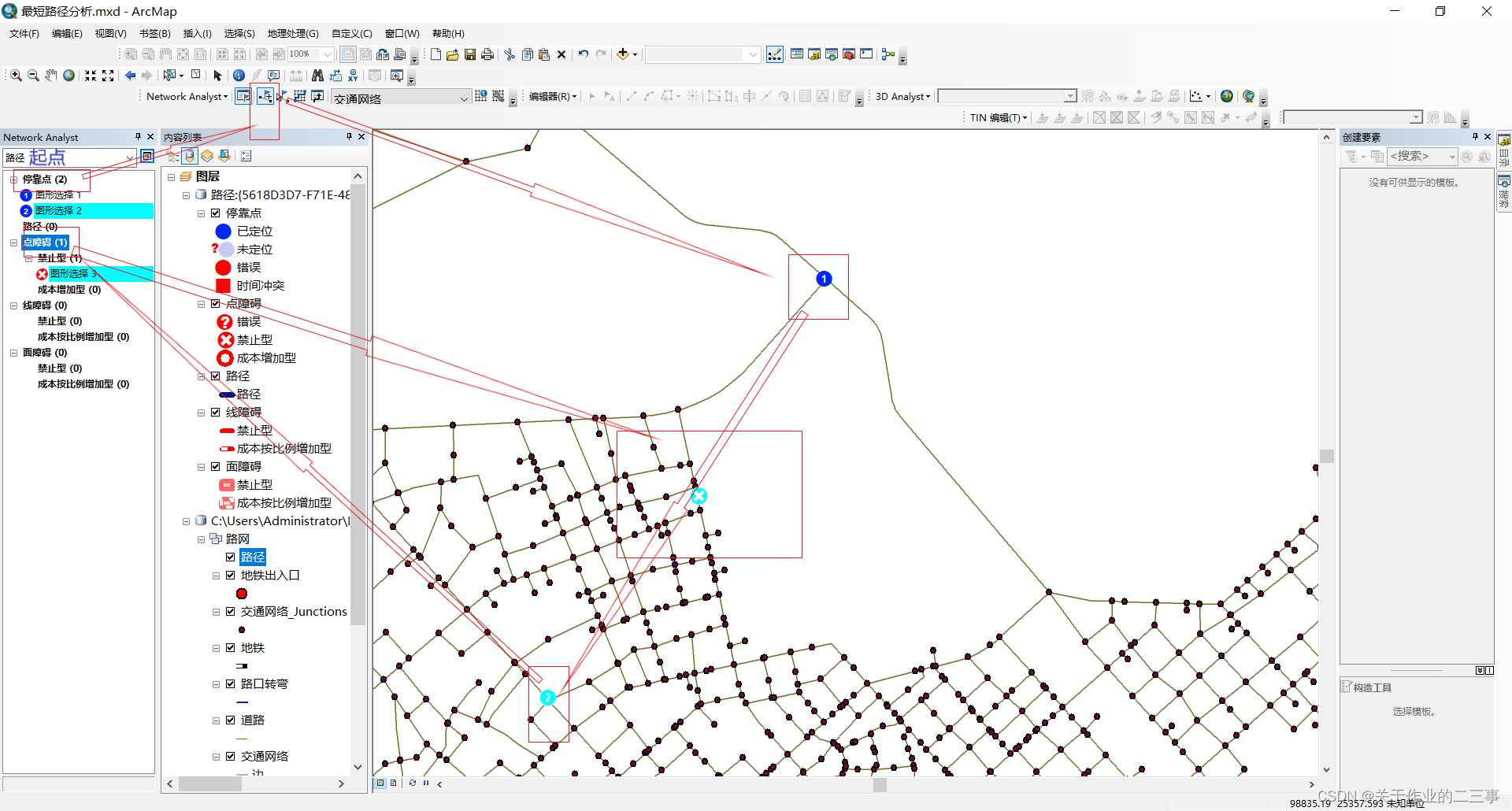Switch to List By Drawing Order

[x=172, y=156]
